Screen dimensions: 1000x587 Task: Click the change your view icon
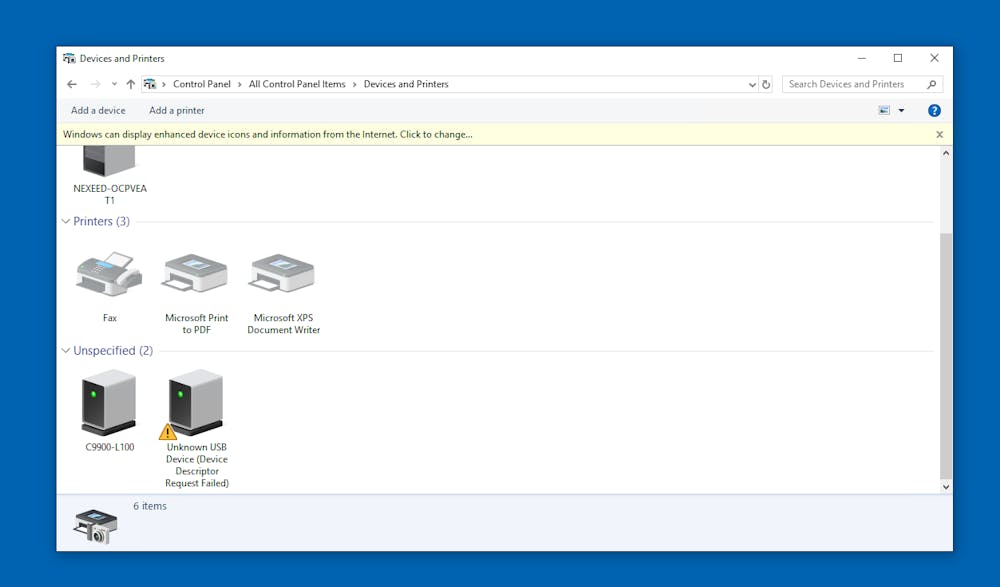tap(884, 110)
